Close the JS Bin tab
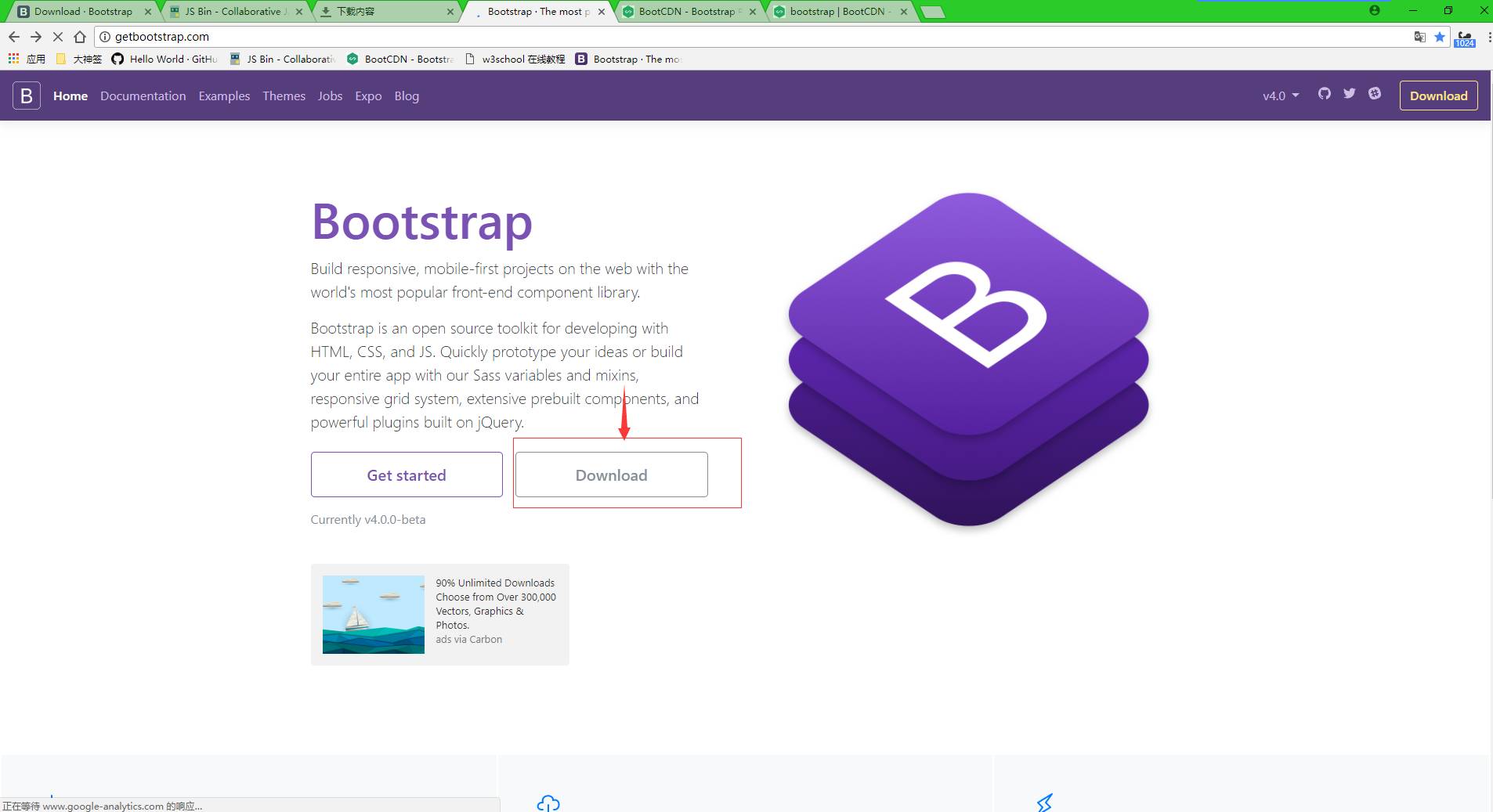Viewport: 1493px width, 812px height. pyautogui.click(x=299, y=12)
